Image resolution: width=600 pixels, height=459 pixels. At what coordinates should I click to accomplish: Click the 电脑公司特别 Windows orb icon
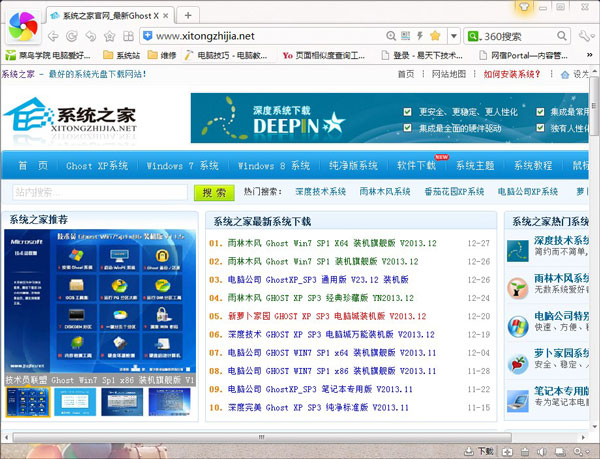tap(517, 327)
